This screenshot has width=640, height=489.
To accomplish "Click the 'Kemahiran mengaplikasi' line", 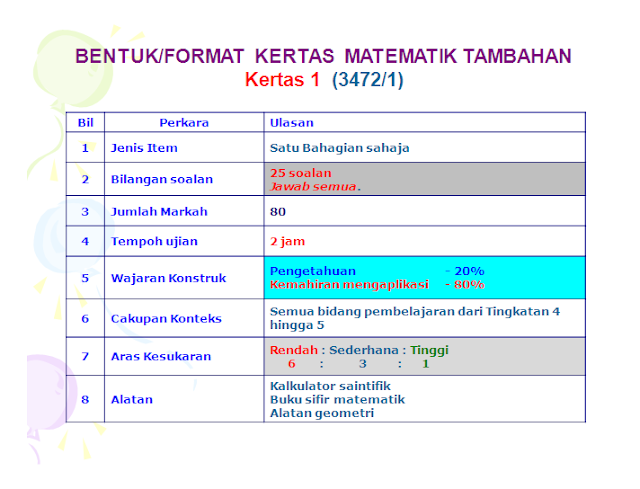I will pyautogui.click(x=349, y=285).
